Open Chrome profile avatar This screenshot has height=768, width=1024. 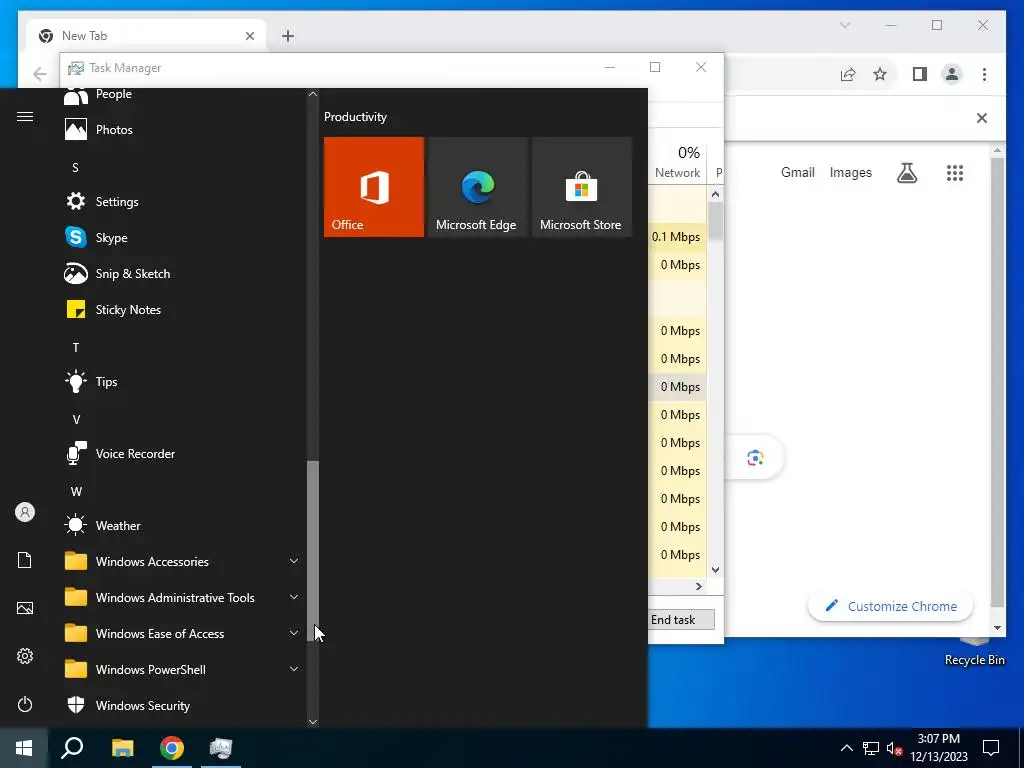coord(952,74)
